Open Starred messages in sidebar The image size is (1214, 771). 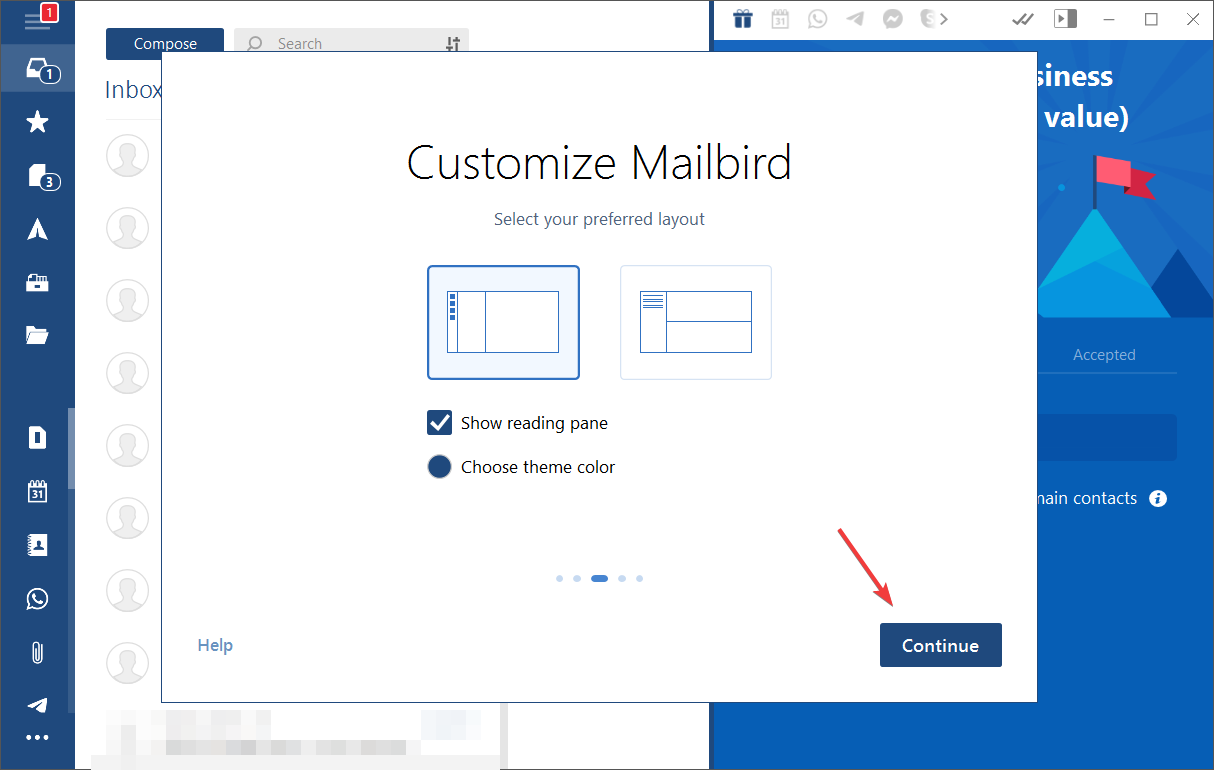coord(37,122)
